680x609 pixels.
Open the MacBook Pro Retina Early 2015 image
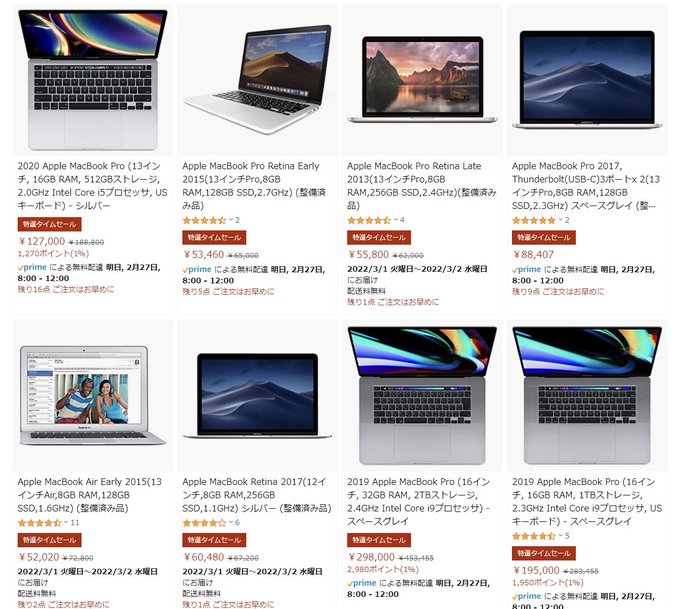[x=258, y=80]
